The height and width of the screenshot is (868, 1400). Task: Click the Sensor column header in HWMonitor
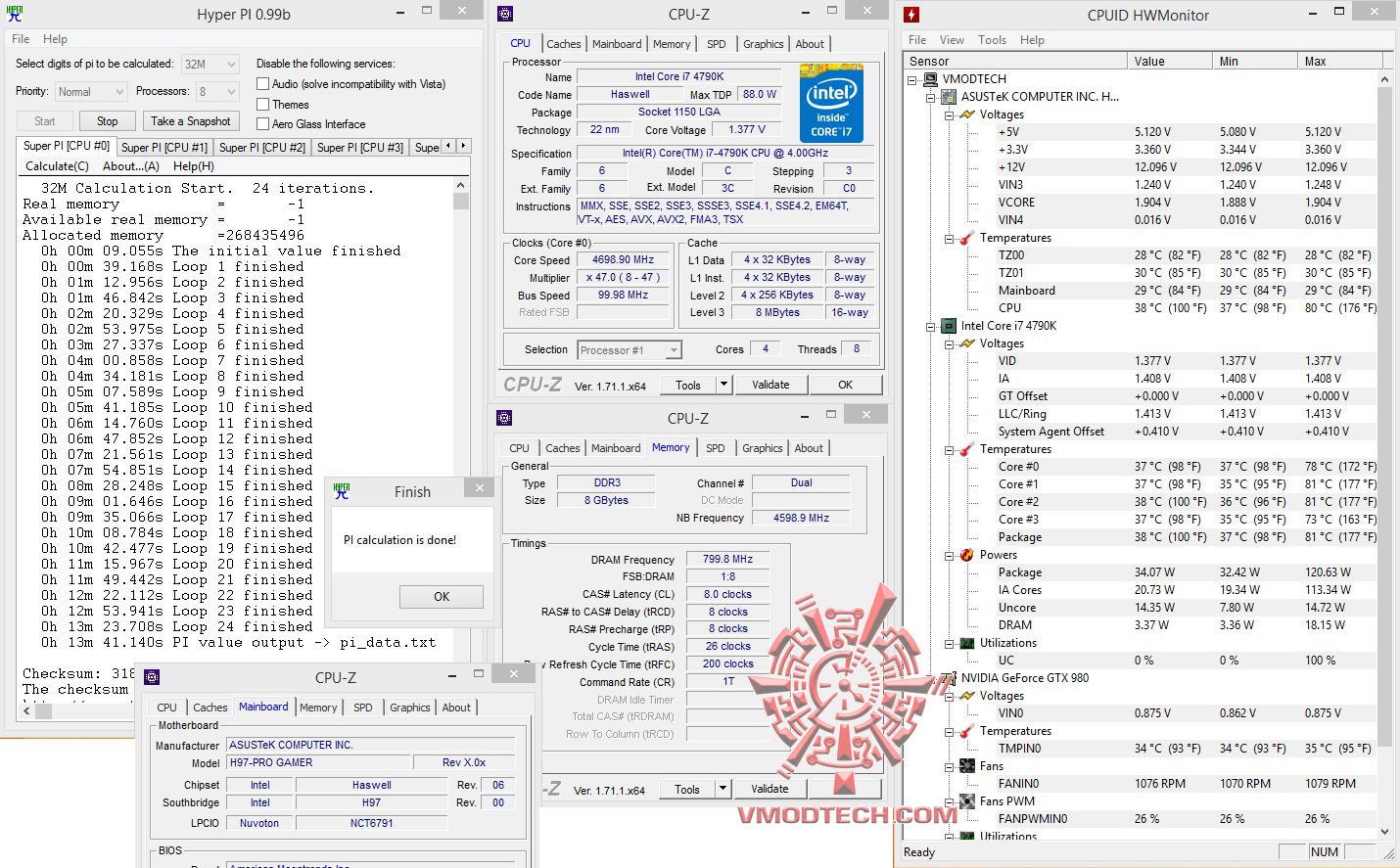[1015, 61]
